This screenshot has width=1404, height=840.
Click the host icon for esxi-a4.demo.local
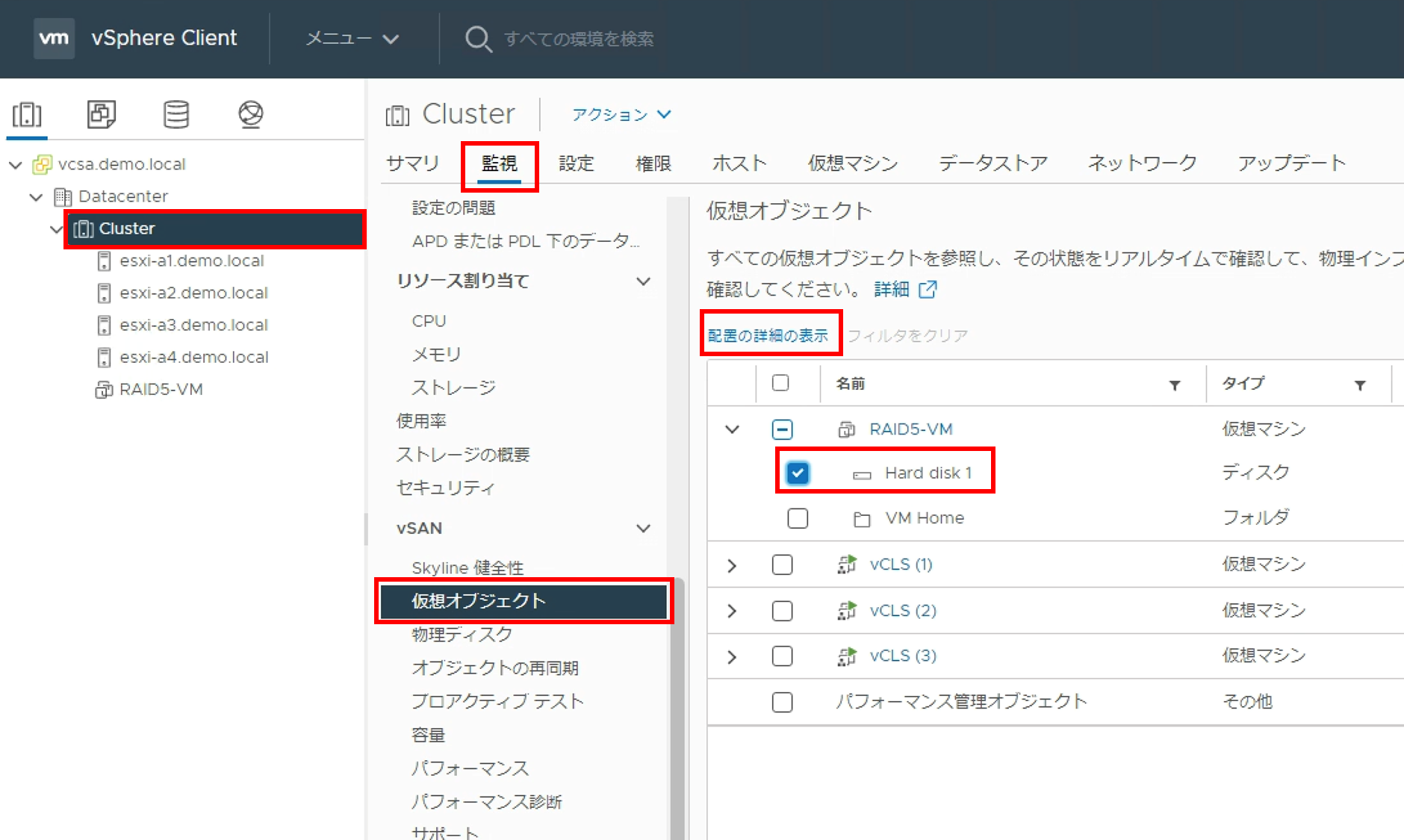tap(105, 357)
